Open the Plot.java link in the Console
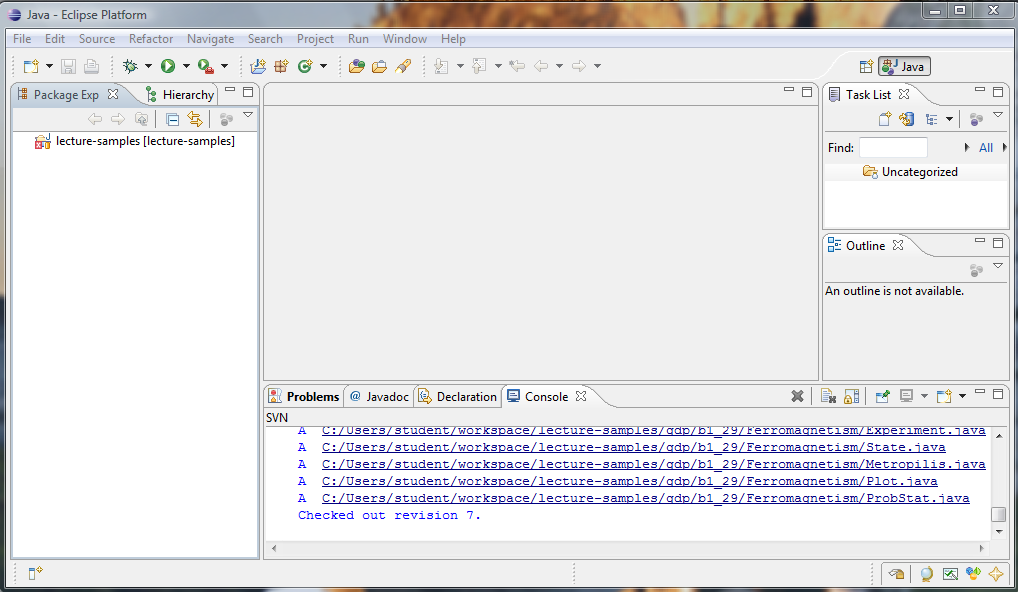The width and height of the screenshot is (1018, 592). point(629,481)
